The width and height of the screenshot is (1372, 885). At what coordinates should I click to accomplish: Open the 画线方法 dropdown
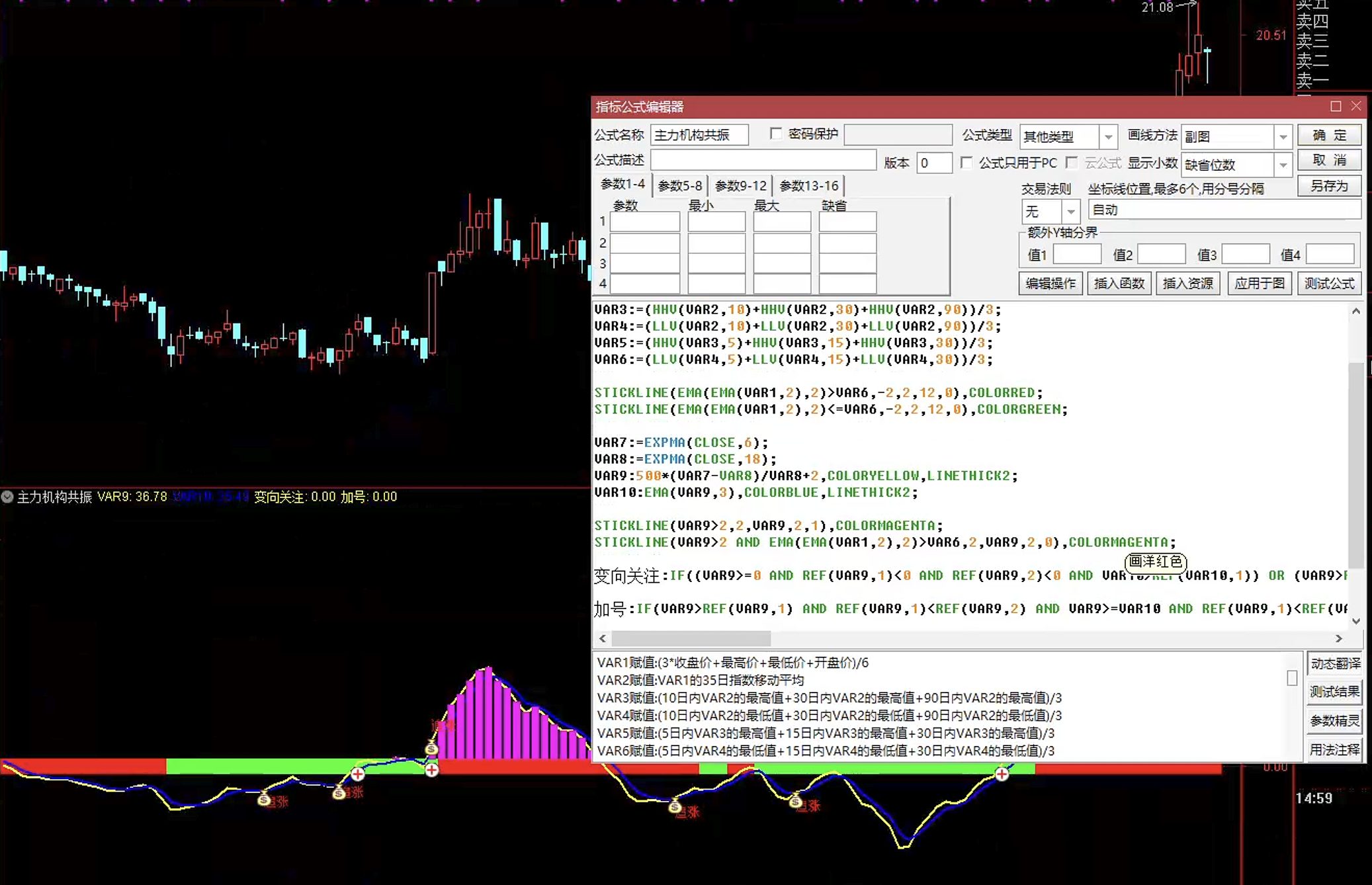(x=1283, y=137)
